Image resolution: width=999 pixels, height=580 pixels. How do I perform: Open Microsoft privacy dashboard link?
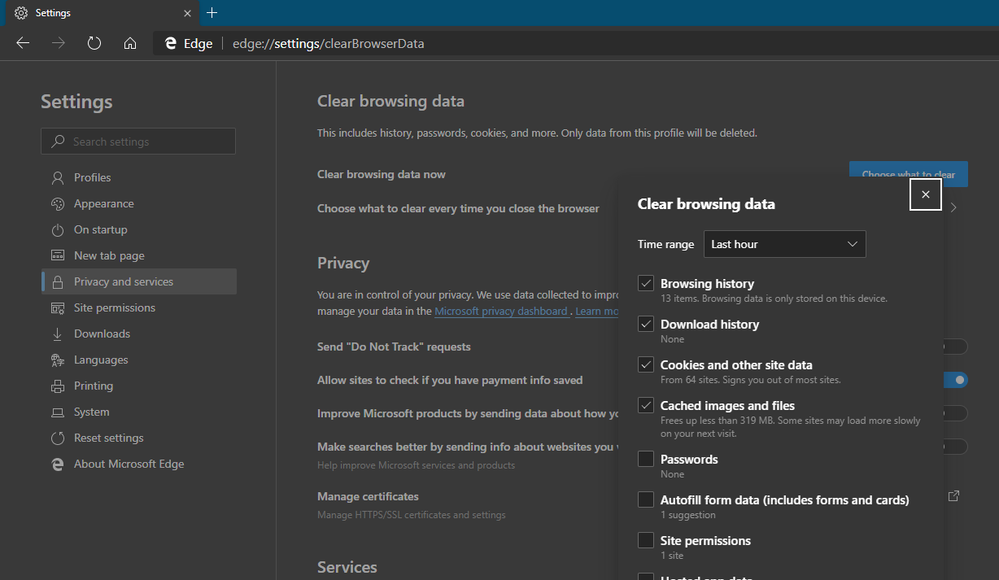[x=501, y=311]
